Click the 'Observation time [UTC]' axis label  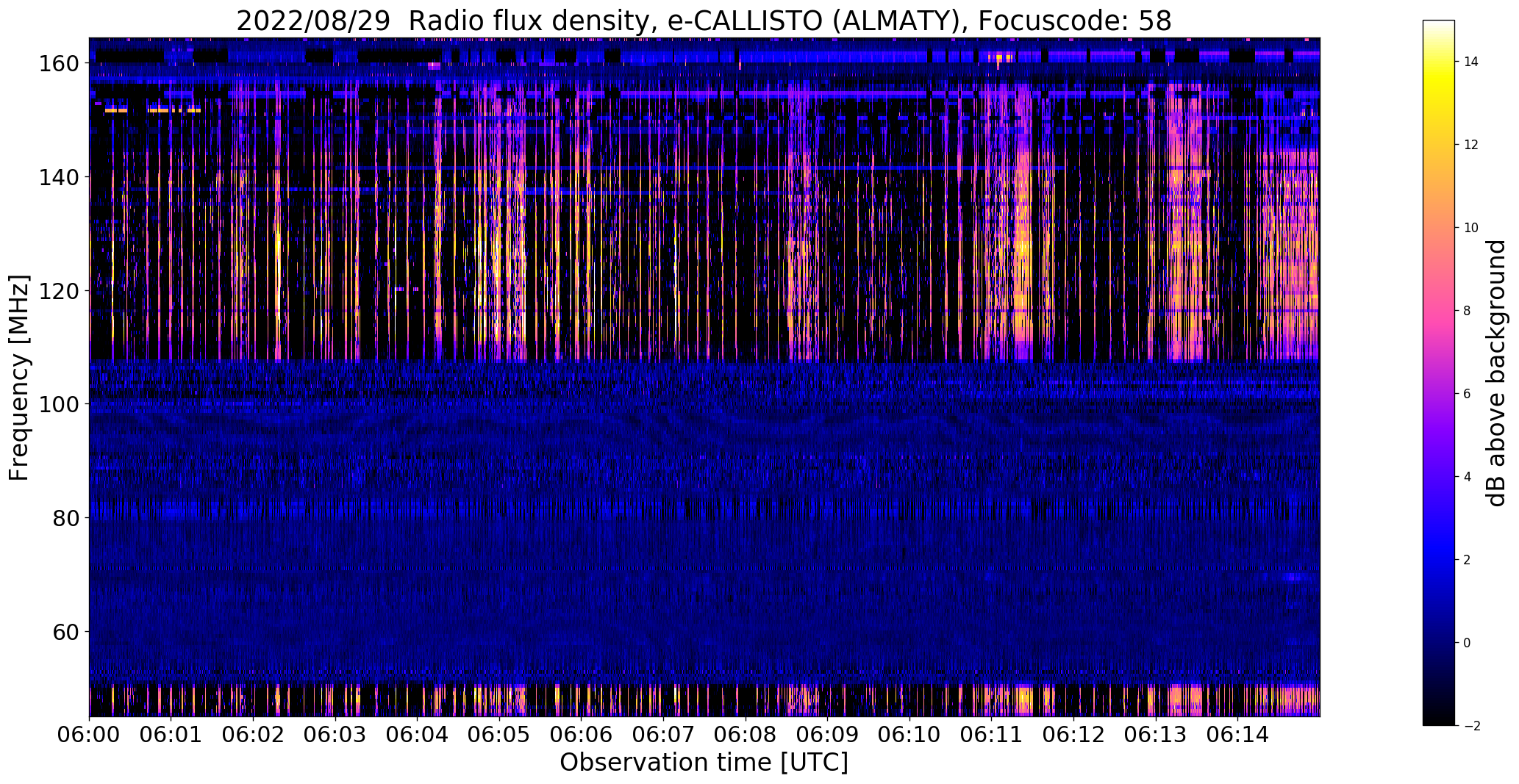(704, 763)
